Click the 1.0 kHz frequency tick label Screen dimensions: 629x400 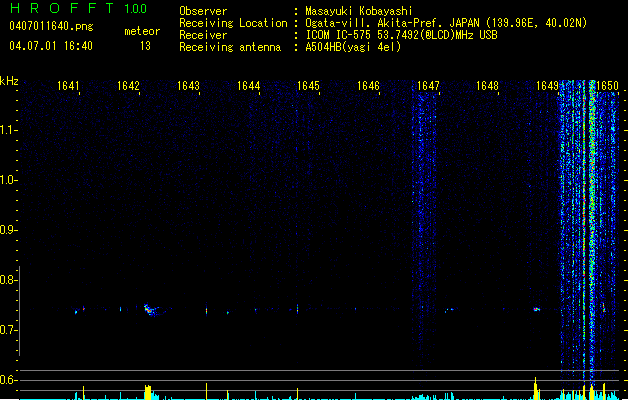(x=8, y=180)
